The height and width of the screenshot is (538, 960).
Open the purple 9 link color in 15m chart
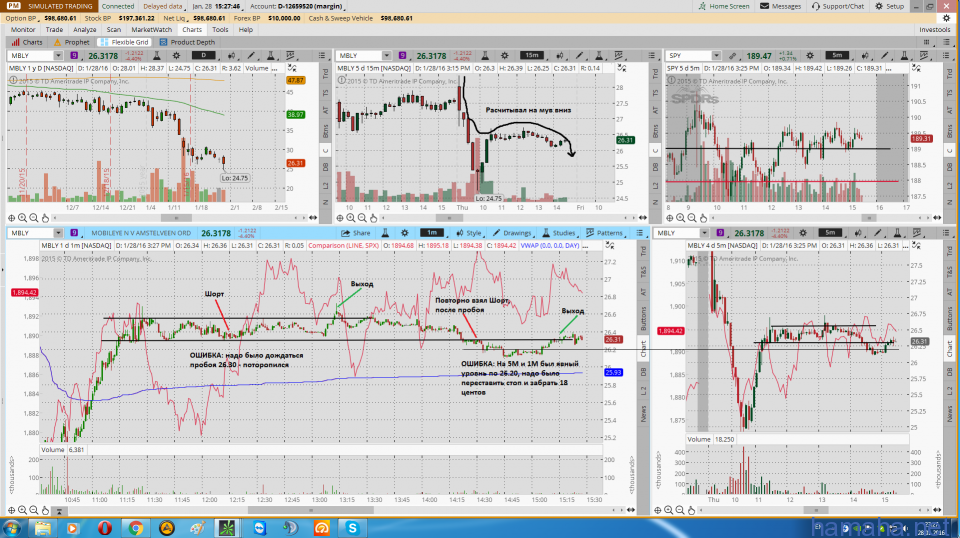pos(402,56)
